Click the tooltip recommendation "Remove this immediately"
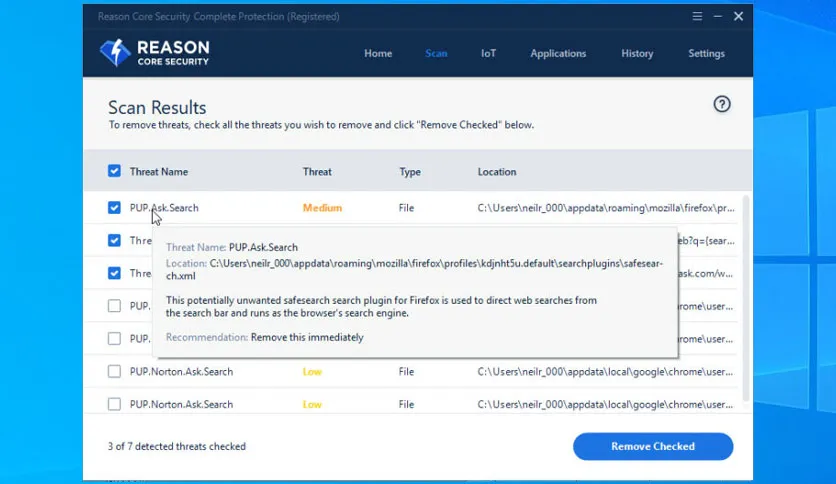Viewport: 836px width, 484px height. tap(307, 337)
